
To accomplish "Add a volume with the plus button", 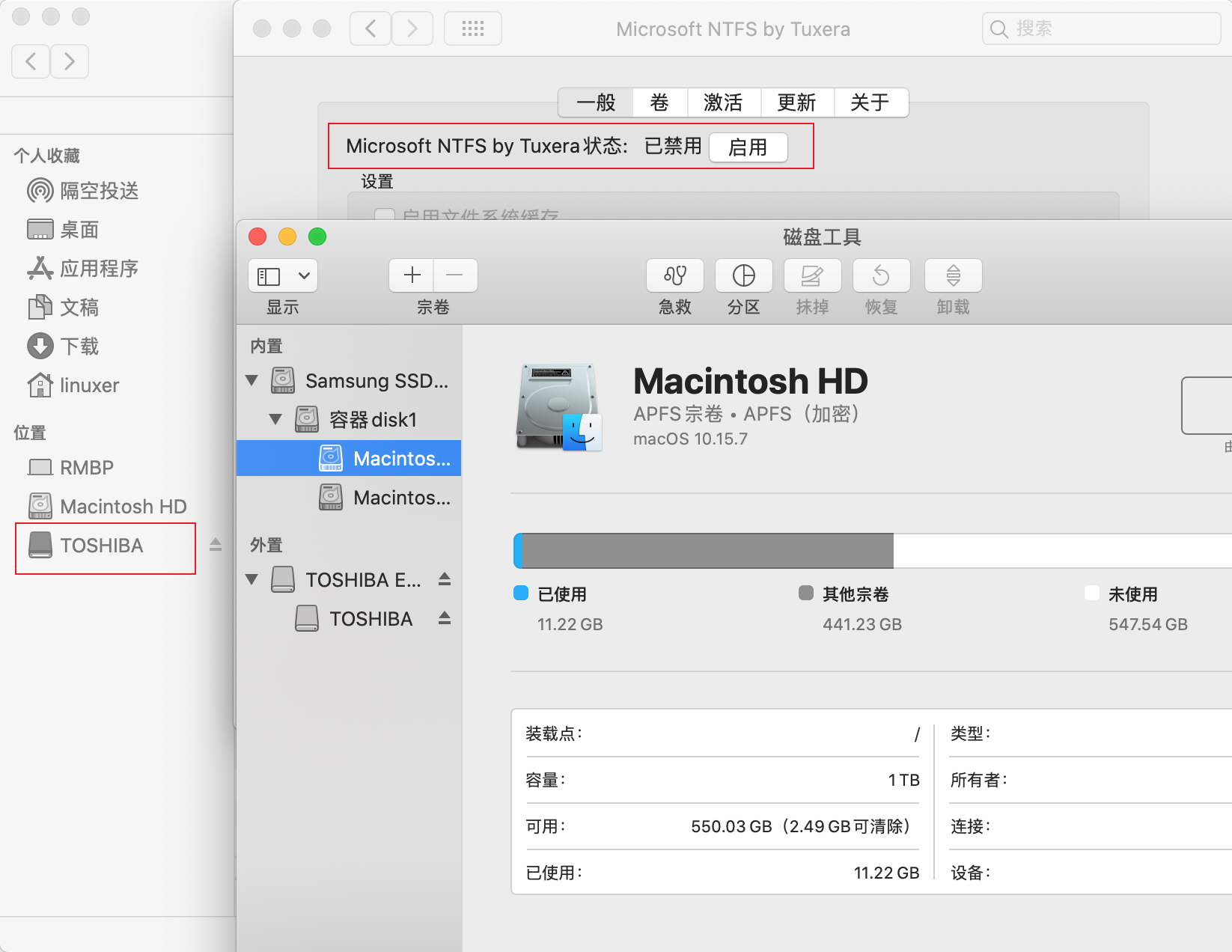I will point(412,275).
